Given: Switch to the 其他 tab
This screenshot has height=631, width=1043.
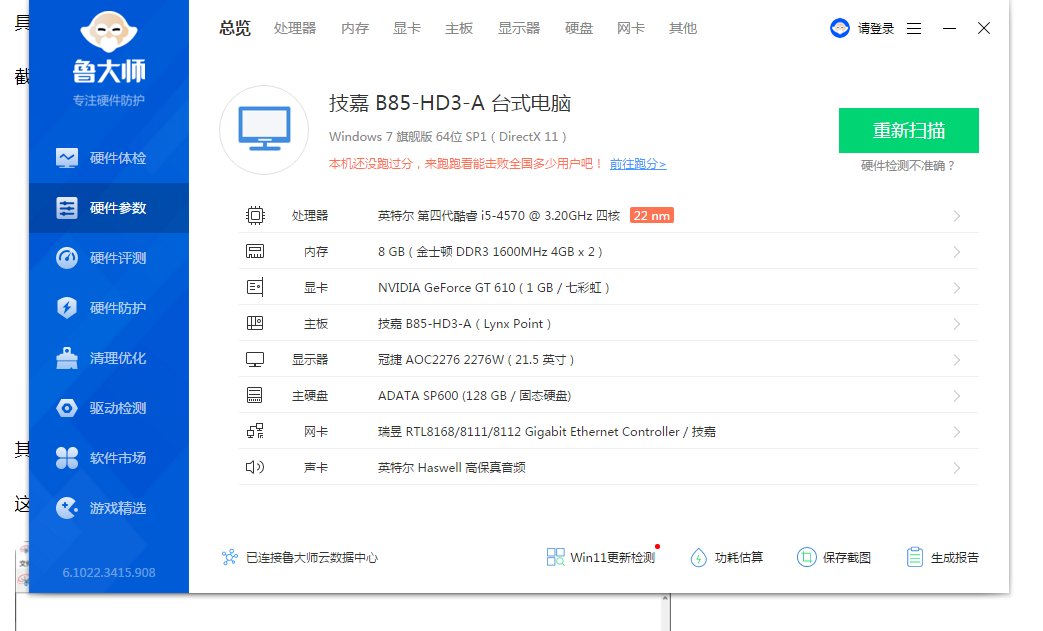Looking at the screenshot, I should coord(682,28).
